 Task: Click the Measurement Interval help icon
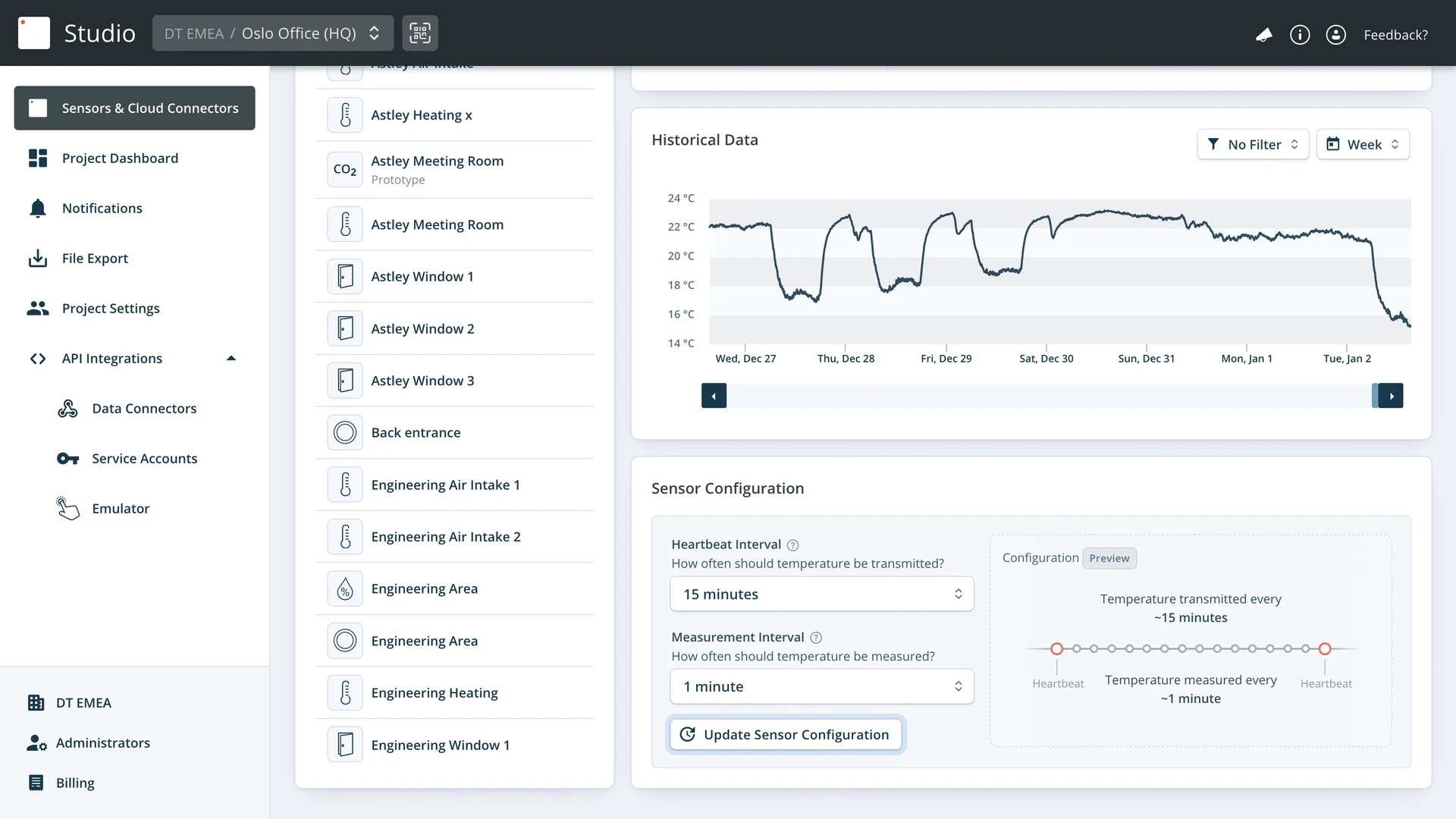coord(816,638)
